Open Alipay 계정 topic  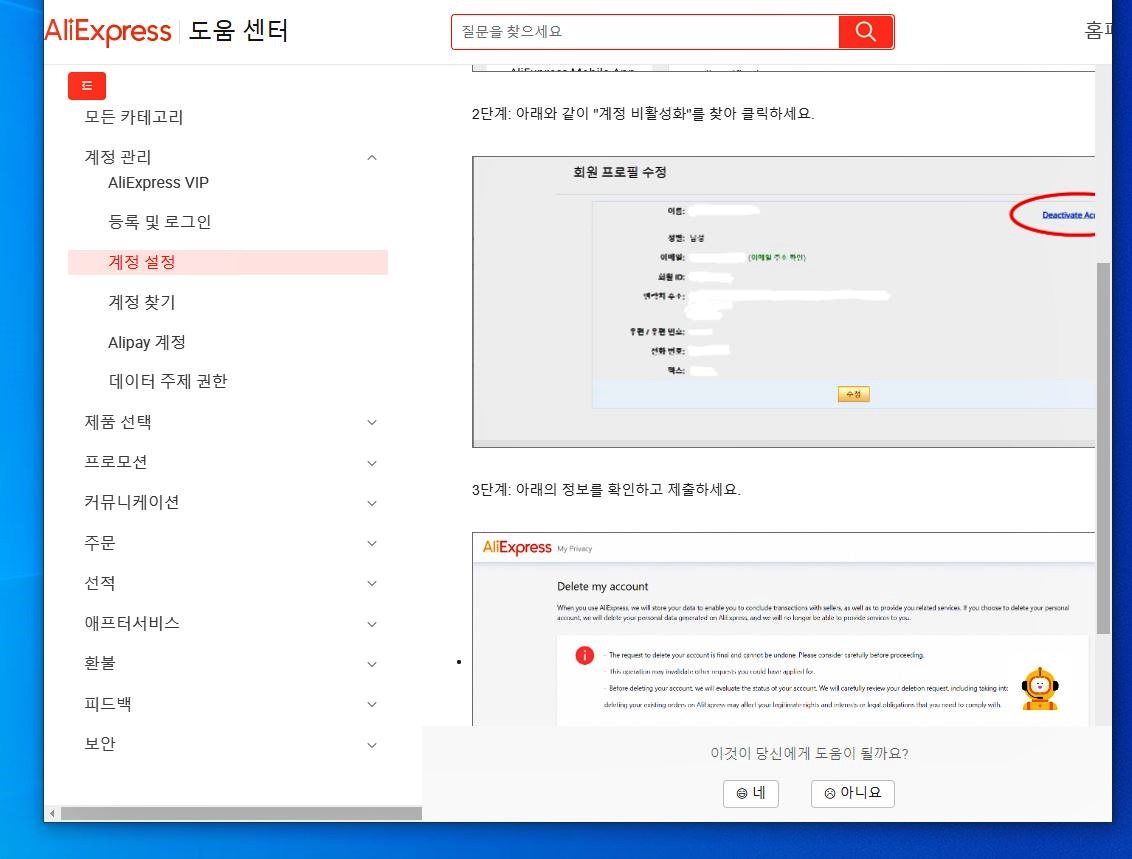pyautogui.click(x=147, y=342)
